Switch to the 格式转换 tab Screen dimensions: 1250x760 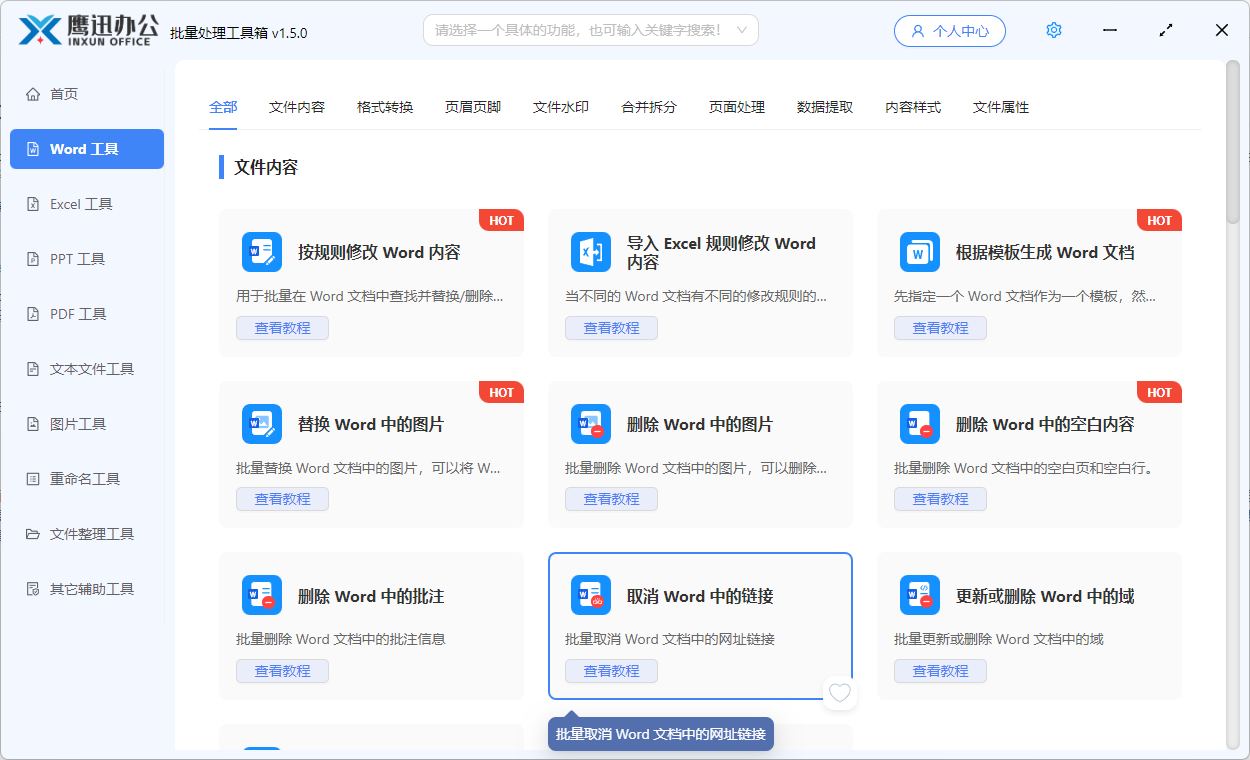[x=384, y=107]
